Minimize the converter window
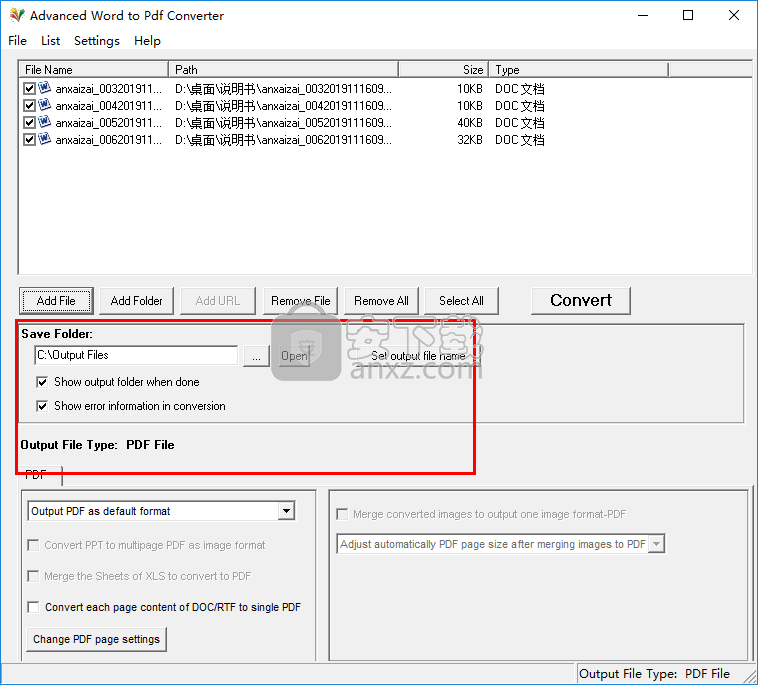 (x=643, y=15)
